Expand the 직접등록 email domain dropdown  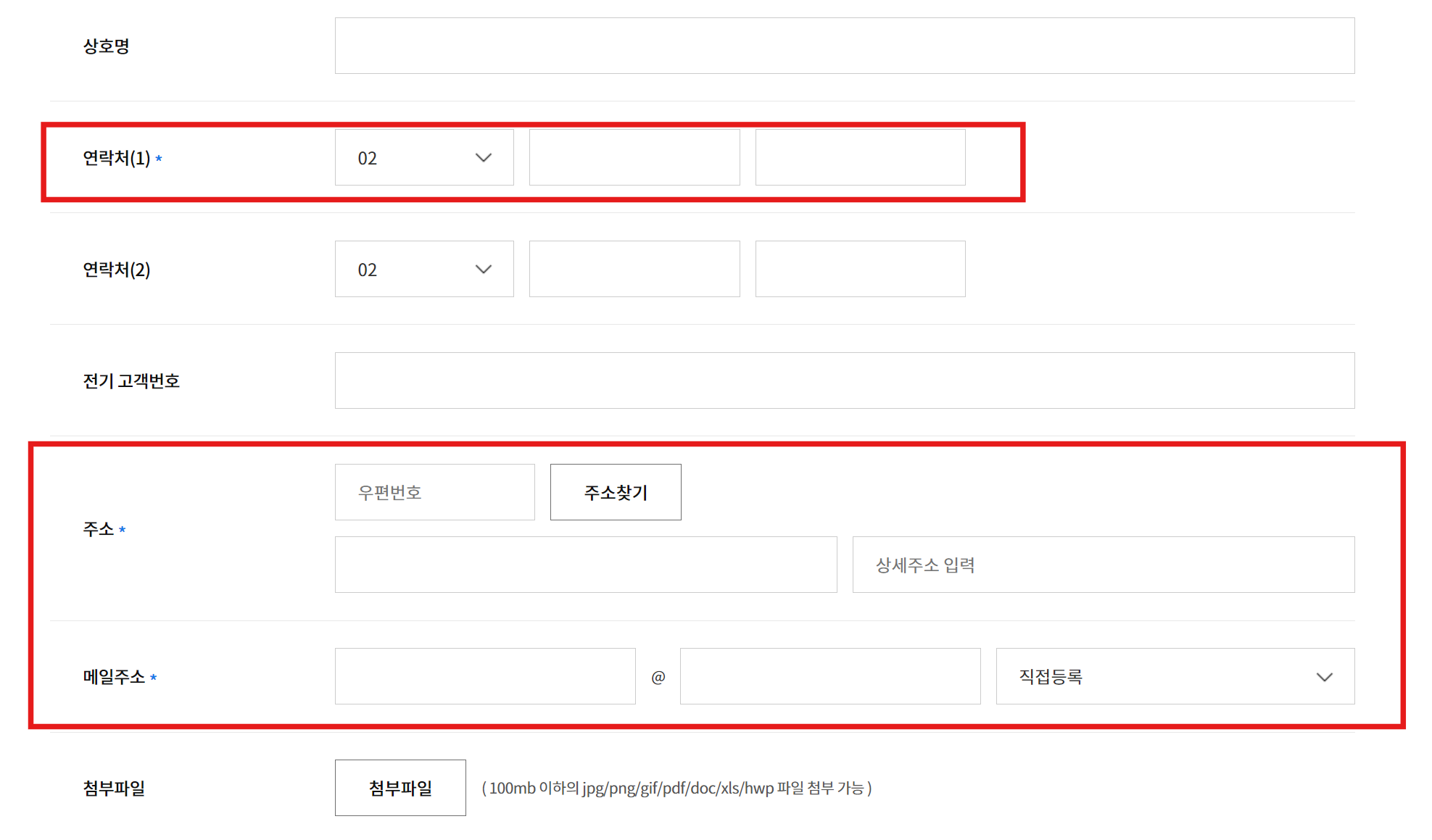tap(1175, 676)
